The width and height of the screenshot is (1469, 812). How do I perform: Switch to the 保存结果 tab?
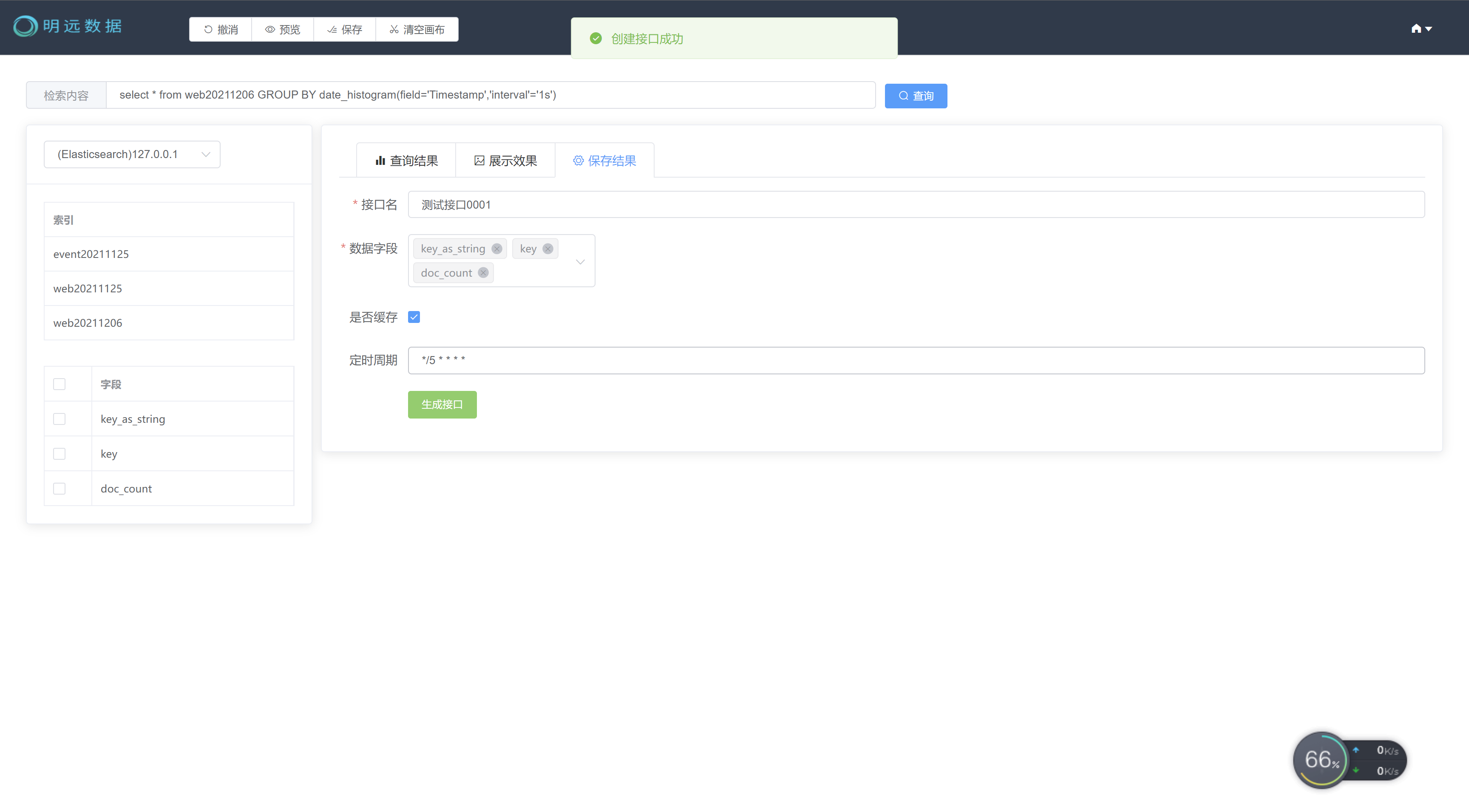coord(604,161)
